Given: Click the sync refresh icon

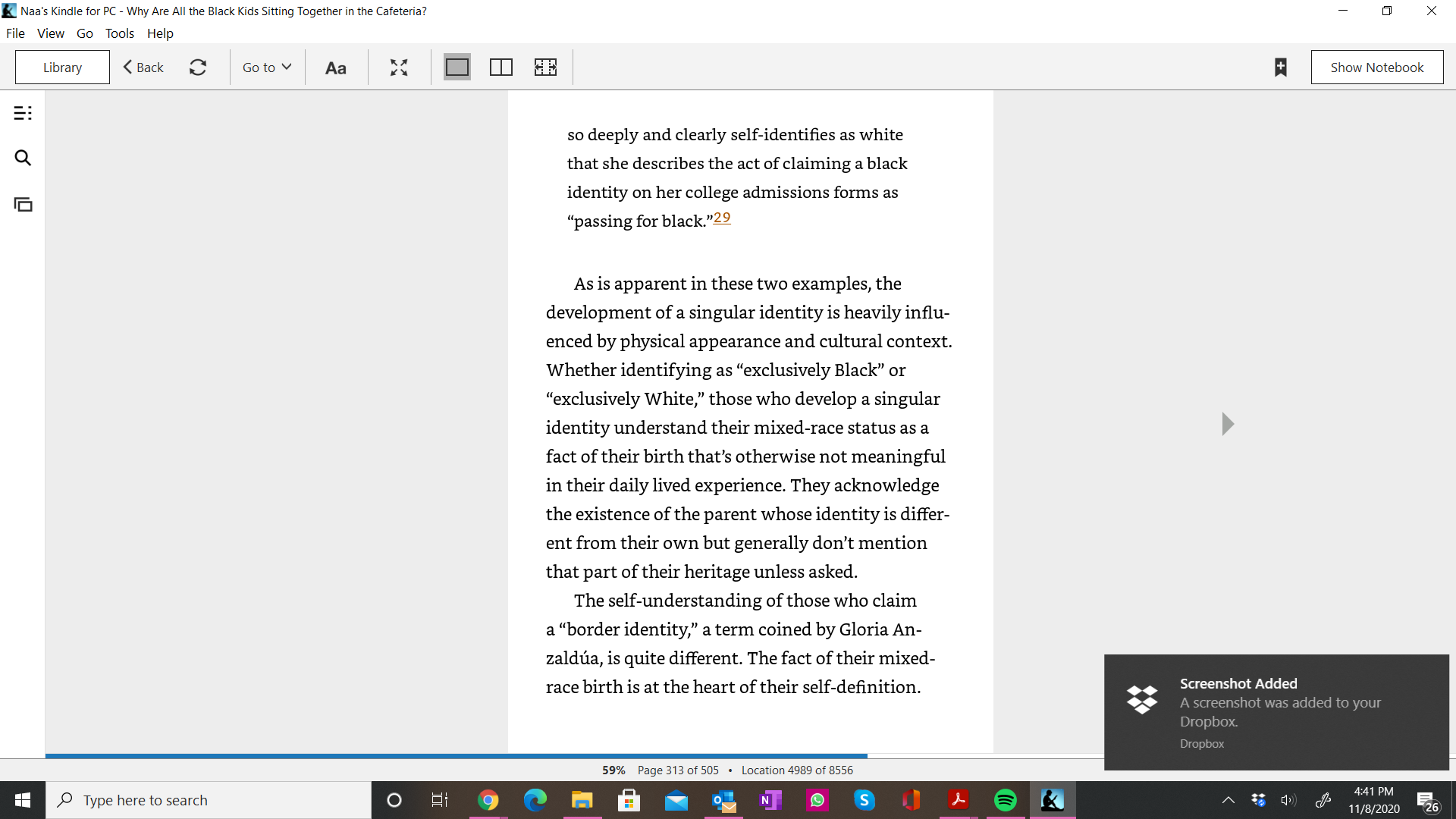Looking at the screenshot, I should (x=198, y=67).
